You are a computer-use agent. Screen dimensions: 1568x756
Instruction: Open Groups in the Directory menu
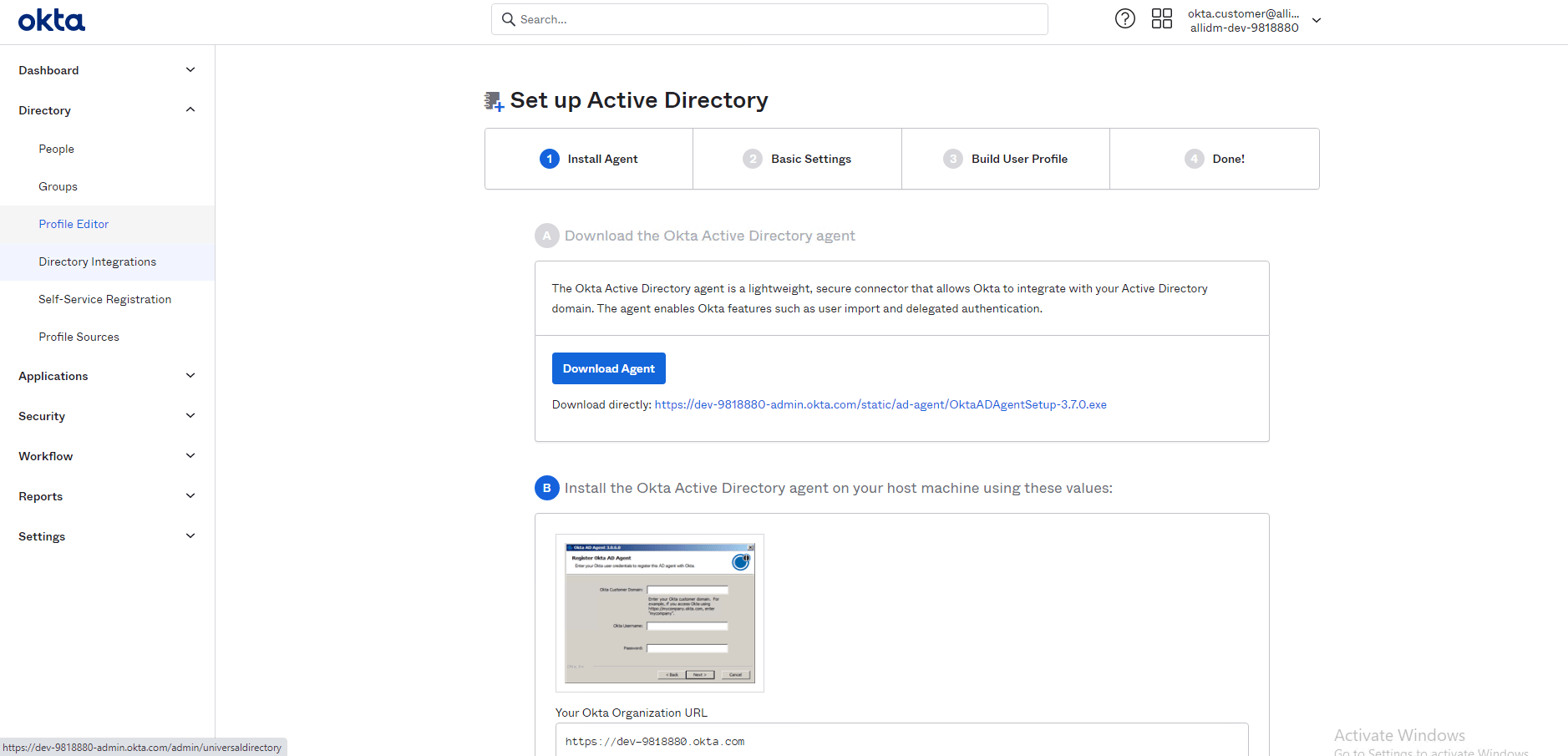pos(58,186)
